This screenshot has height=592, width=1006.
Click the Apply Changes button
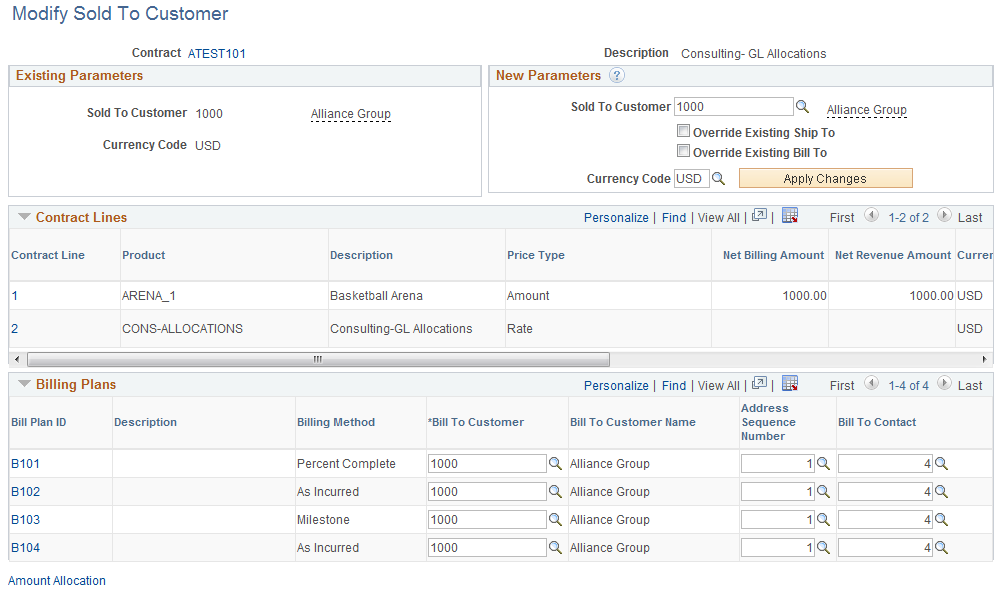pyautogui.click(x=826, y=178)
